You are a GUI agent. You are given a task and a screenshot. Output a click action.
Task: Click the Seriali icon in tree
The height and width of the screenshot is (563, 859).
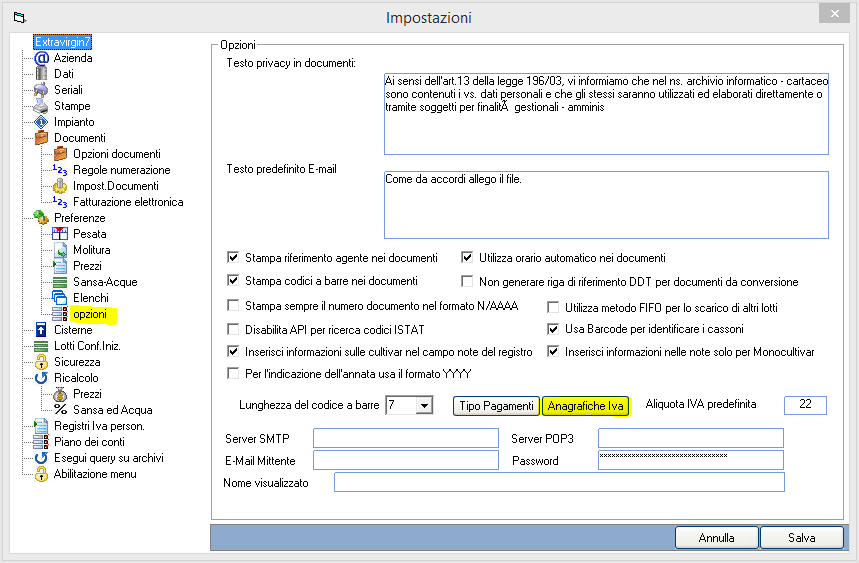[x=41, y=90]
